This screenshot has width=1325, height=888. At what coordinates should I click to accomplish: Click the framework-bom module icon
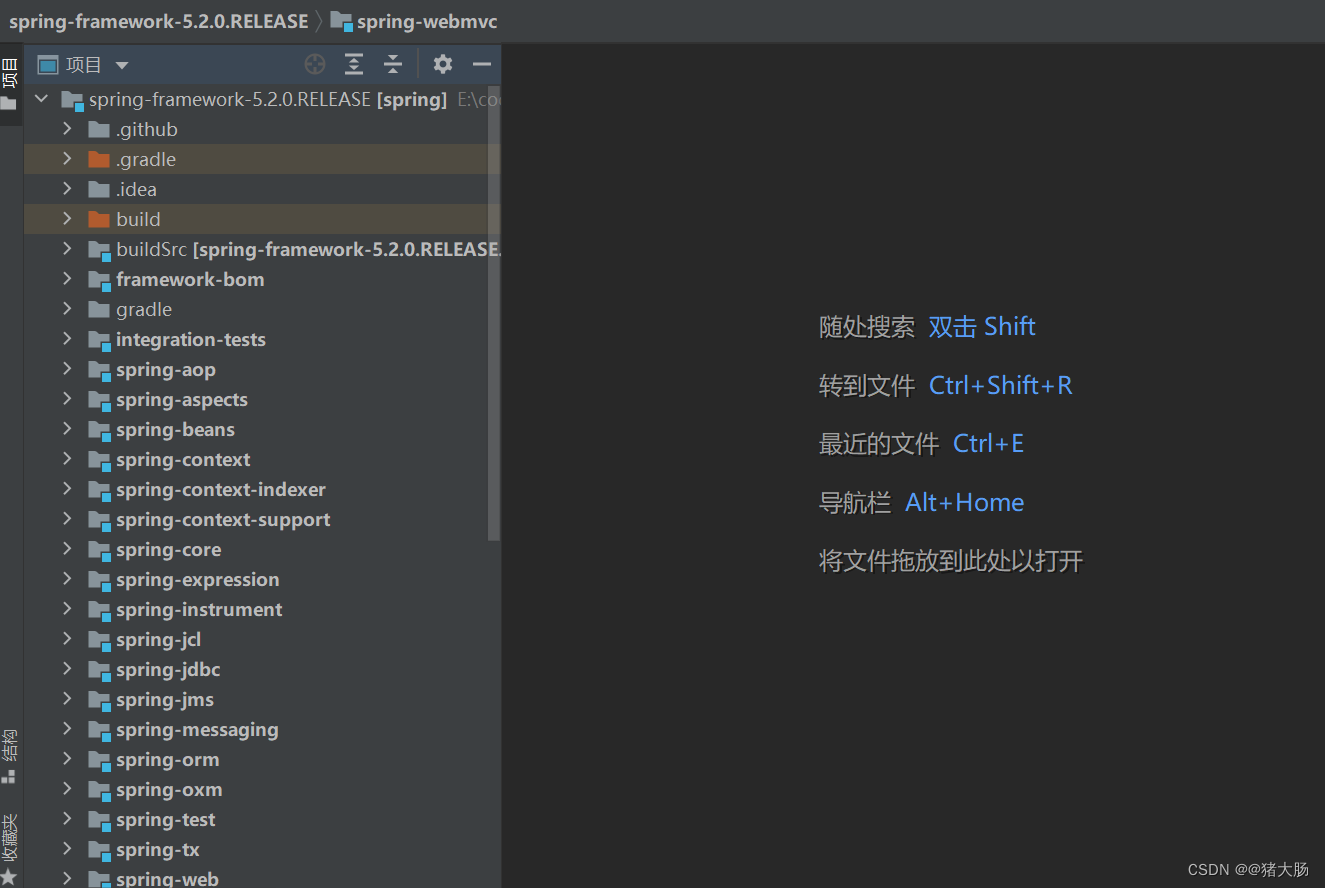point(98,280)
